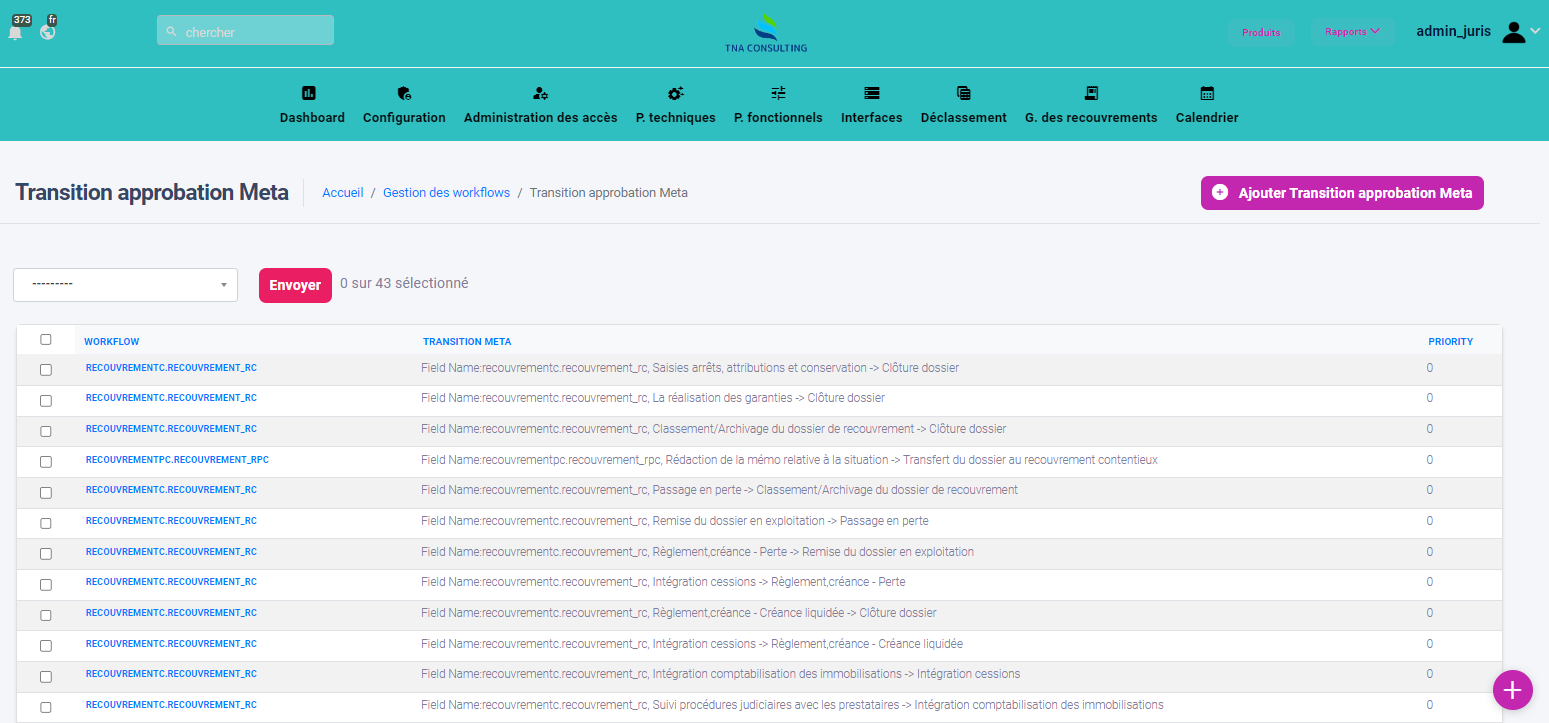Open the bulk action dropdown
The width and height of the screenshot is (1549, 723).
pos(125,284)
